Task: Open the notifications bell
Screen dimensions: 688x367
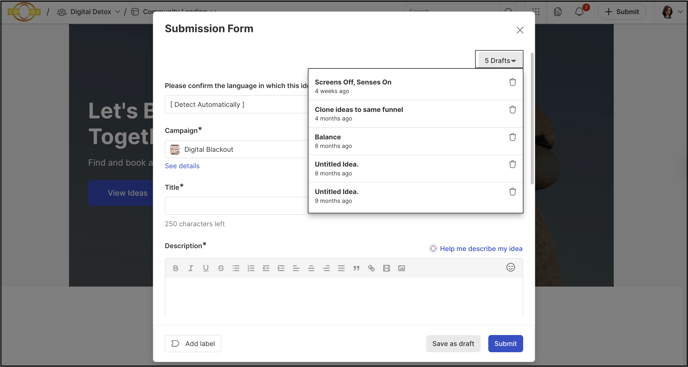Action: [580, 12]
